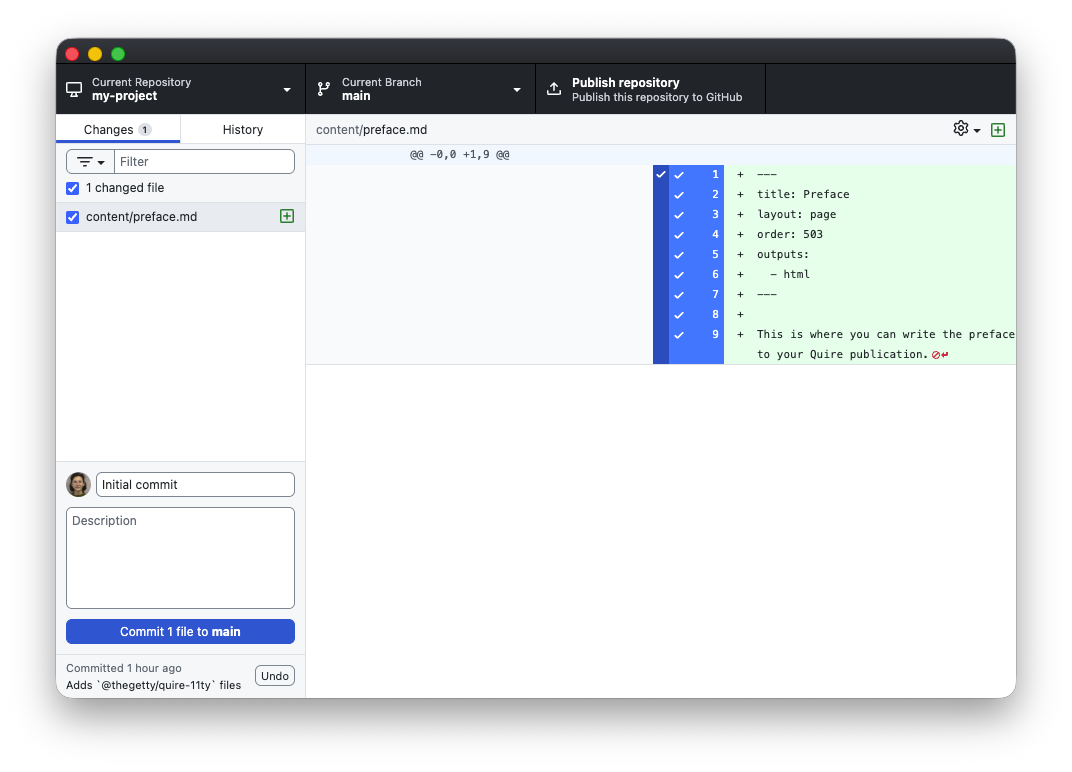Uncheck the '1 changed file' checkbox
1072x772 pixels.
[72, 188]
